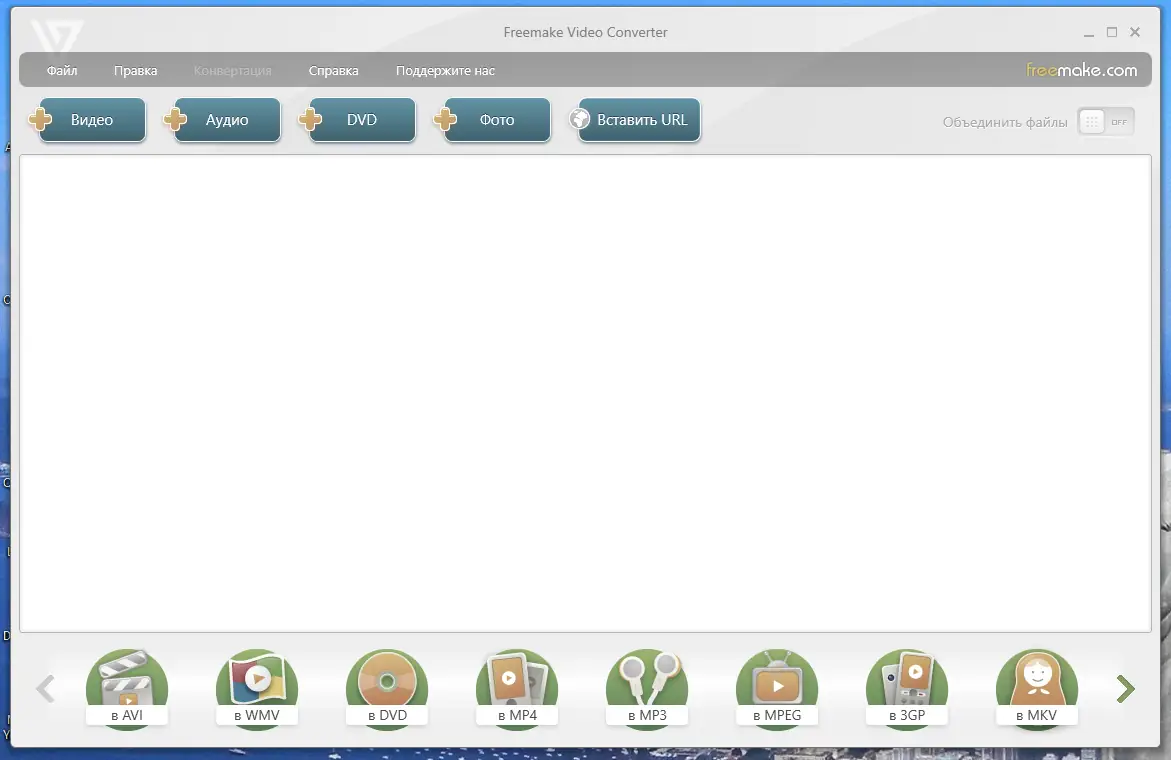Open the Правка menu
Image resolution: width=1171 pixels, height=760 pixels.
[x=135, y=70]
